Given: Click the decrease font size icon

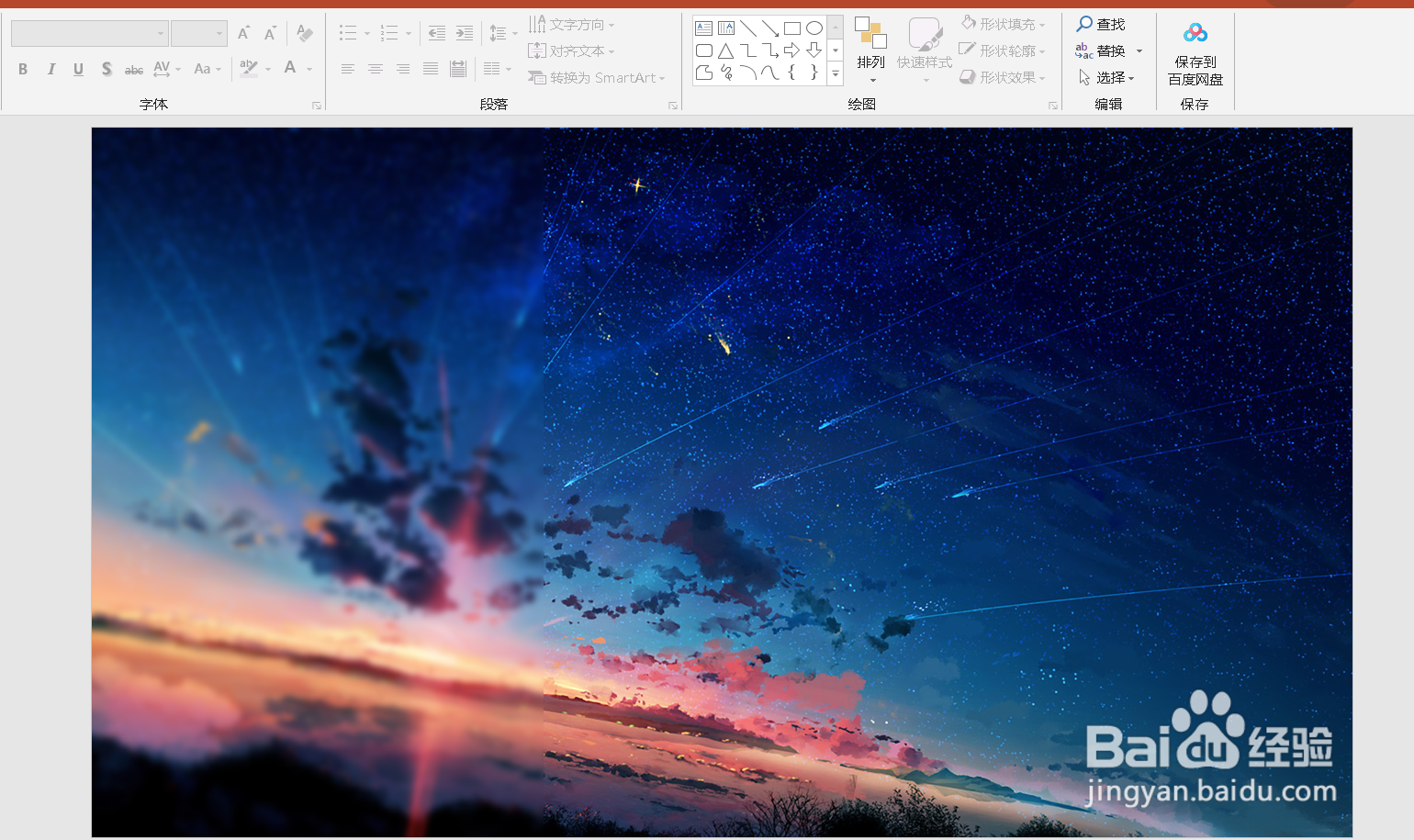Looking at the screenshot, I should (270, 34).
